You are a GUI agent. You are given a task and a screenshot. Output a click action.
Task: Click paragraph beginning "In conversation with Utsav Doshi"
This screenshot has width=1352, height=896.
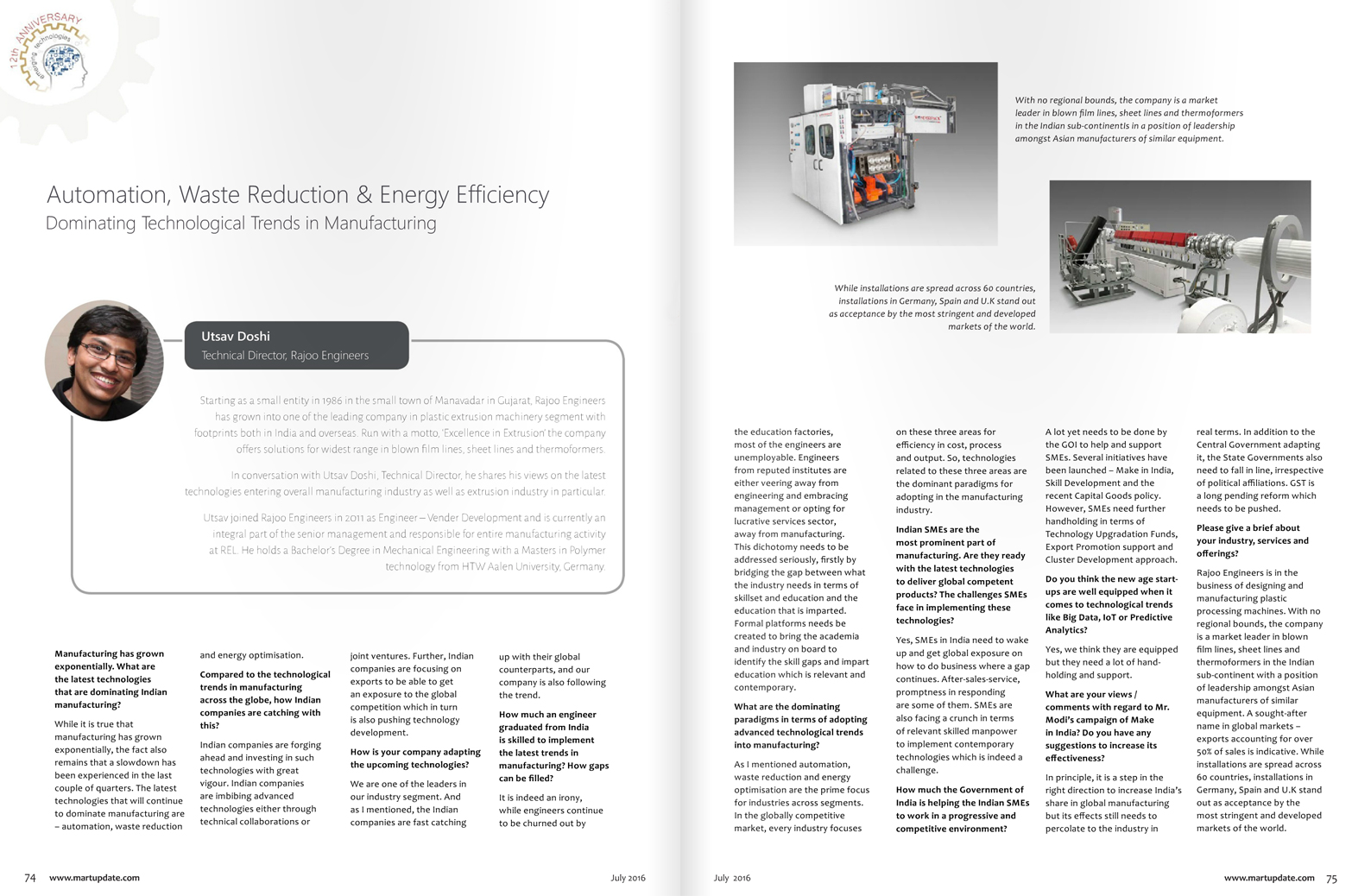pyautogui.click(x=395, y=483)
